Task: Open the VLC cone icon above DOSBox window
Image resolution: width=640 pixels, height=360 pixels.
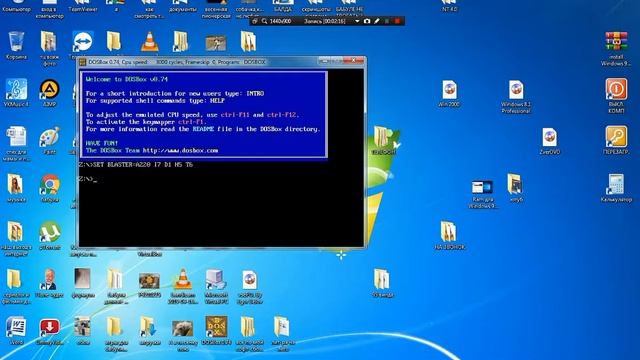Action: tap(149, 42)
